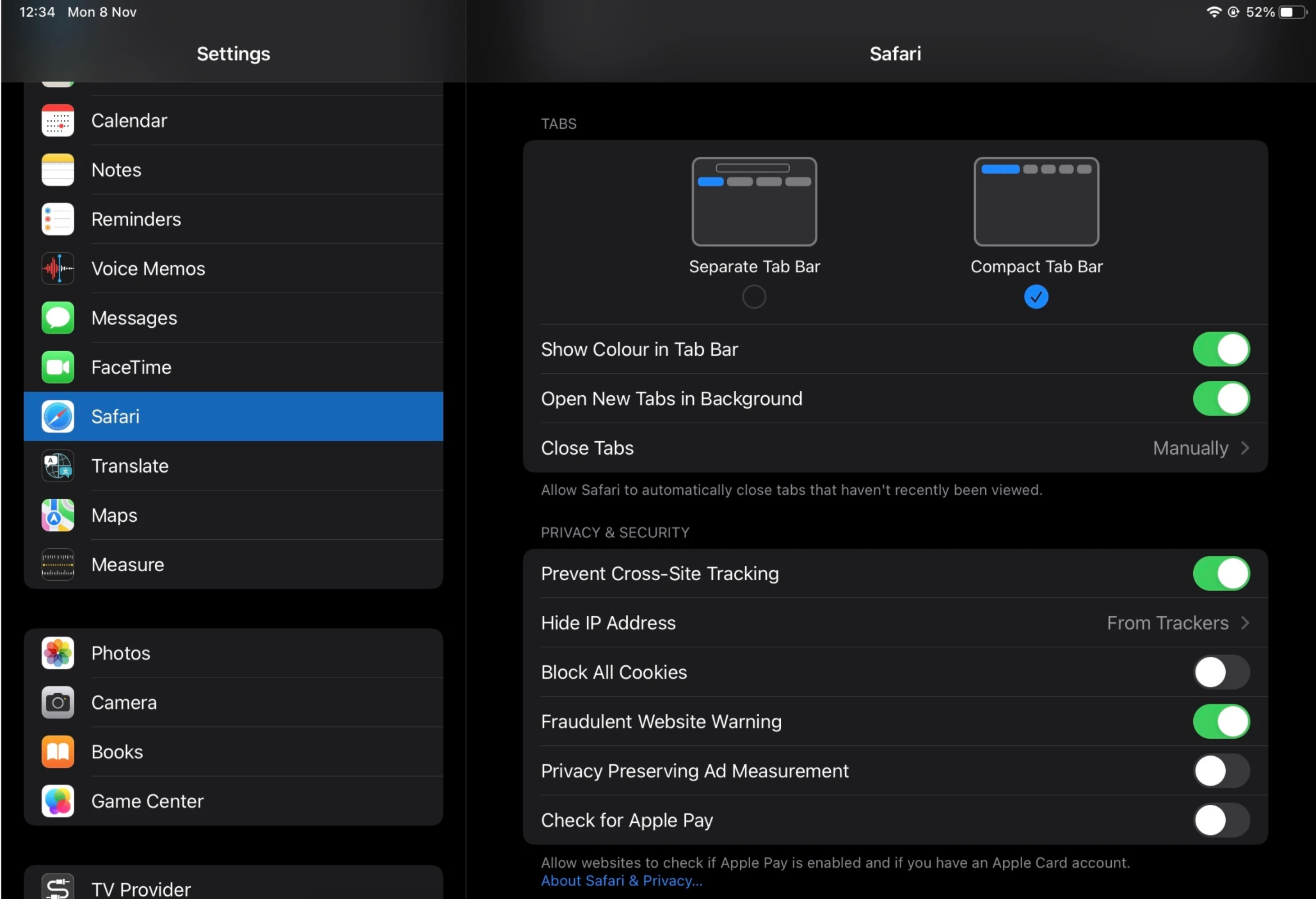Open Camera settings row
Viewport: 1316px width, 899px height.
click(124, 702)
